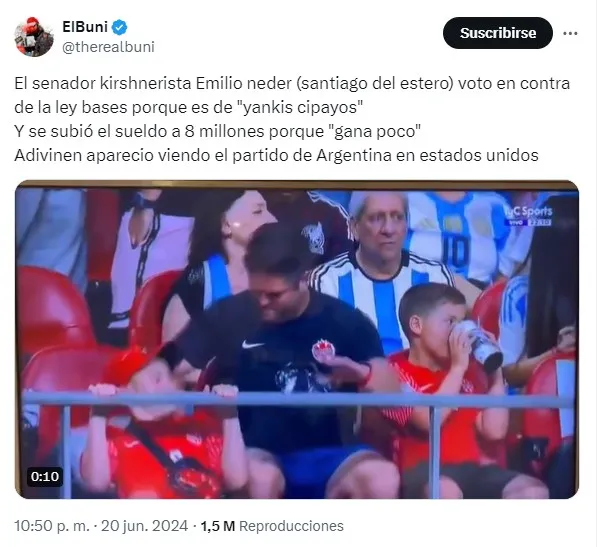The image size is (598, 547).
Task: Visit the @therealbuni handle link
Action: pyautogui.click(x=108, y=47)
